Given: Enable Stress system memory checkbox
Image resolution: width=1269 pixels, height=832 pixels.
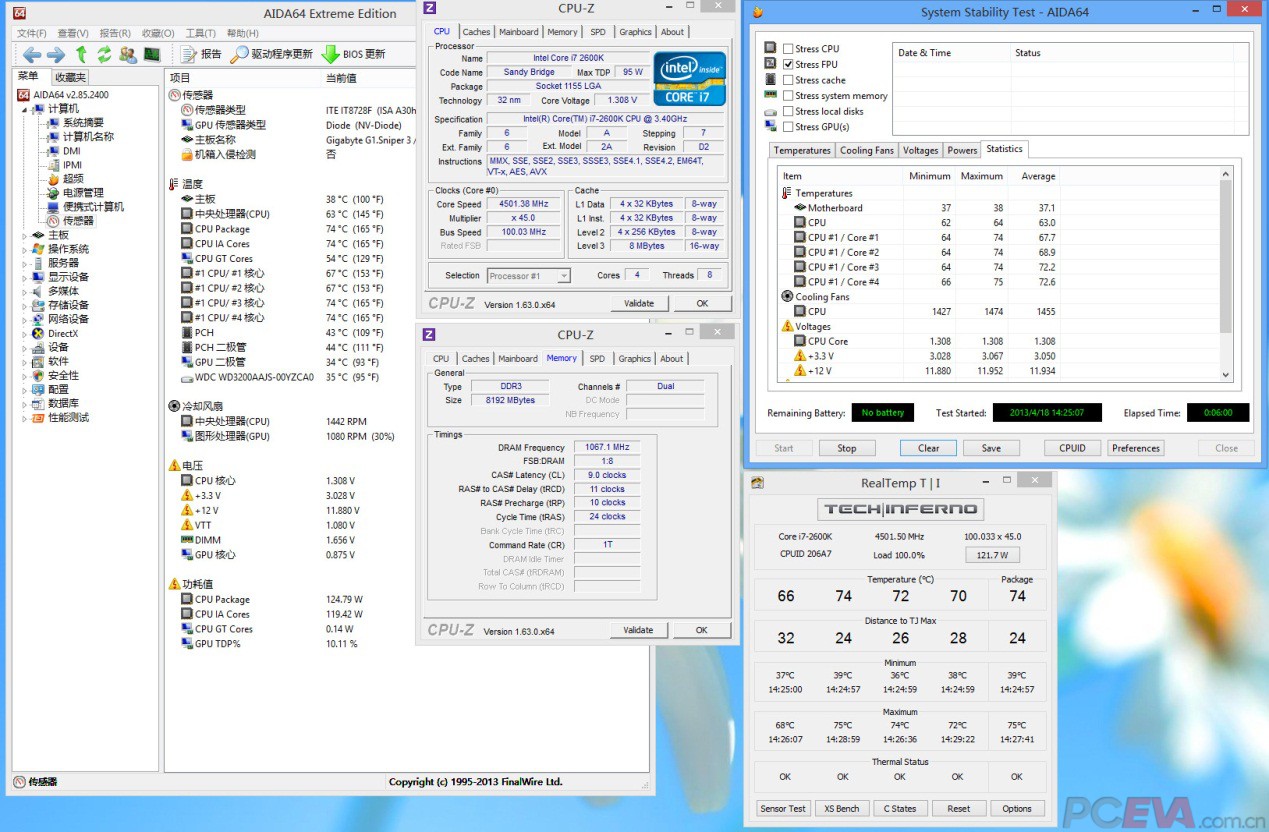Looking at the screenshot, I should coord(788,96).
